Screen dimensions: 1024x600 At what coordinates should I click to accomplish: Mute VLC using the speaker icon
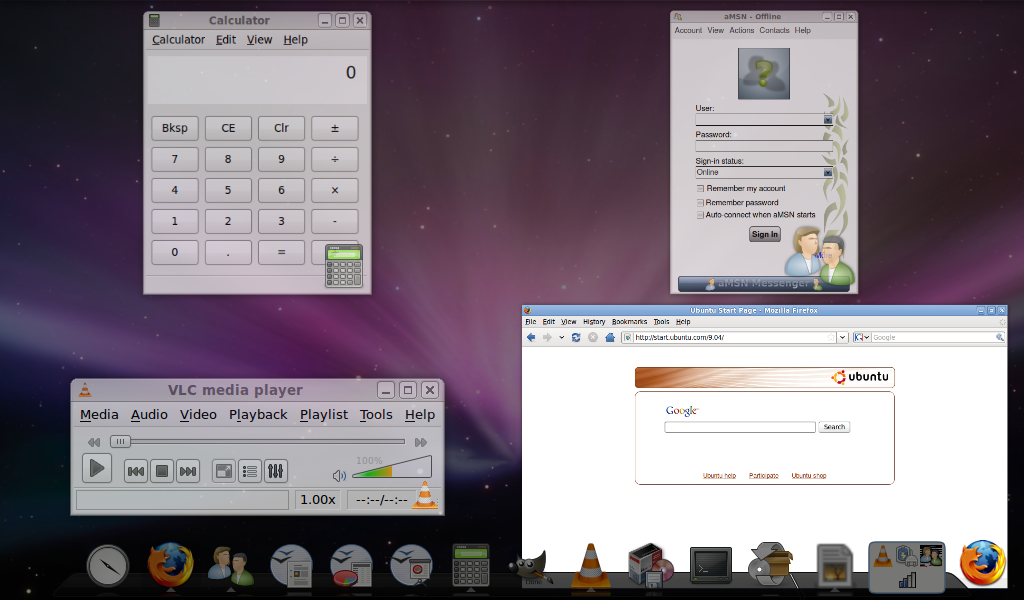tap(339, 476)
